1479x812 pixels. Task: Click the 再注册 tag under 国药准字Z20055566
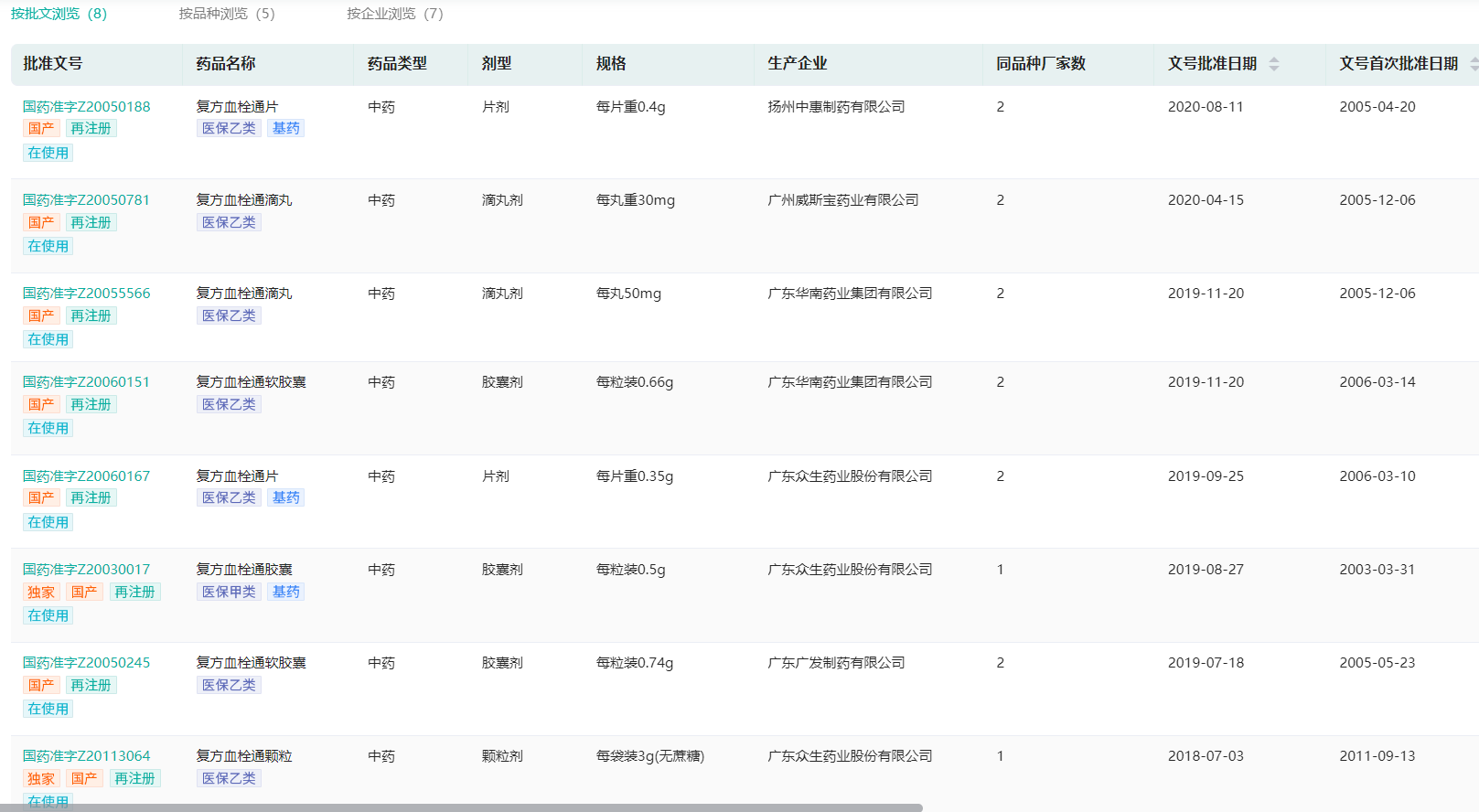(91, 315)
